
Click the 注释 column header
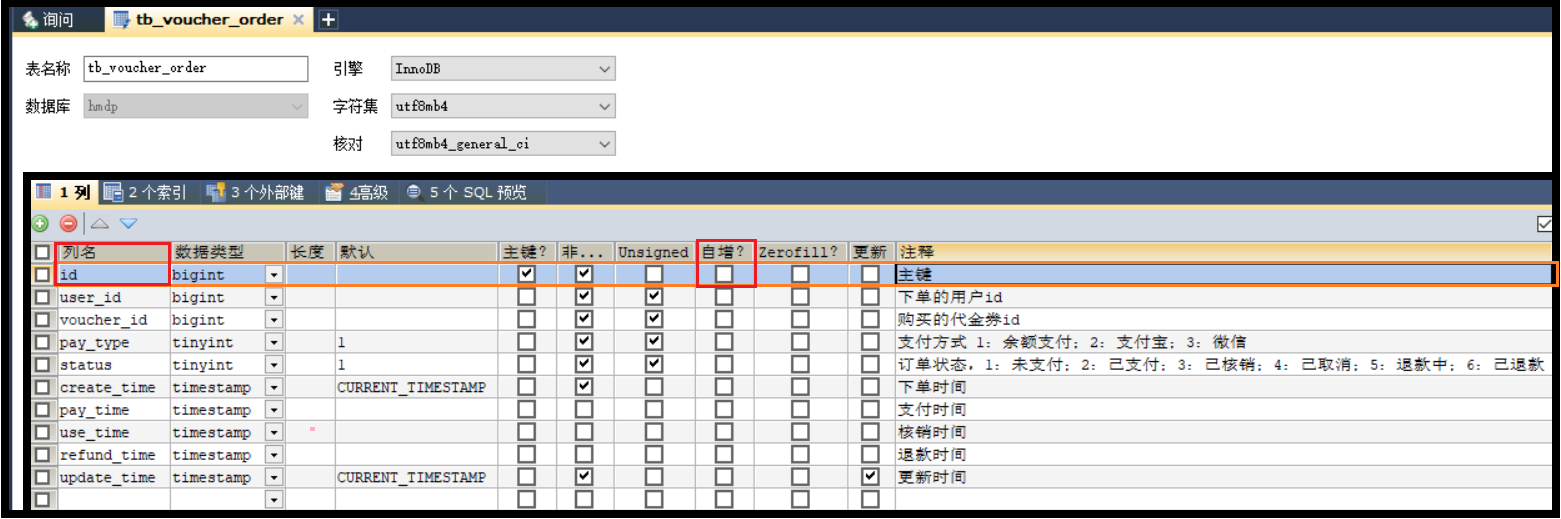tap(1224, 252)
